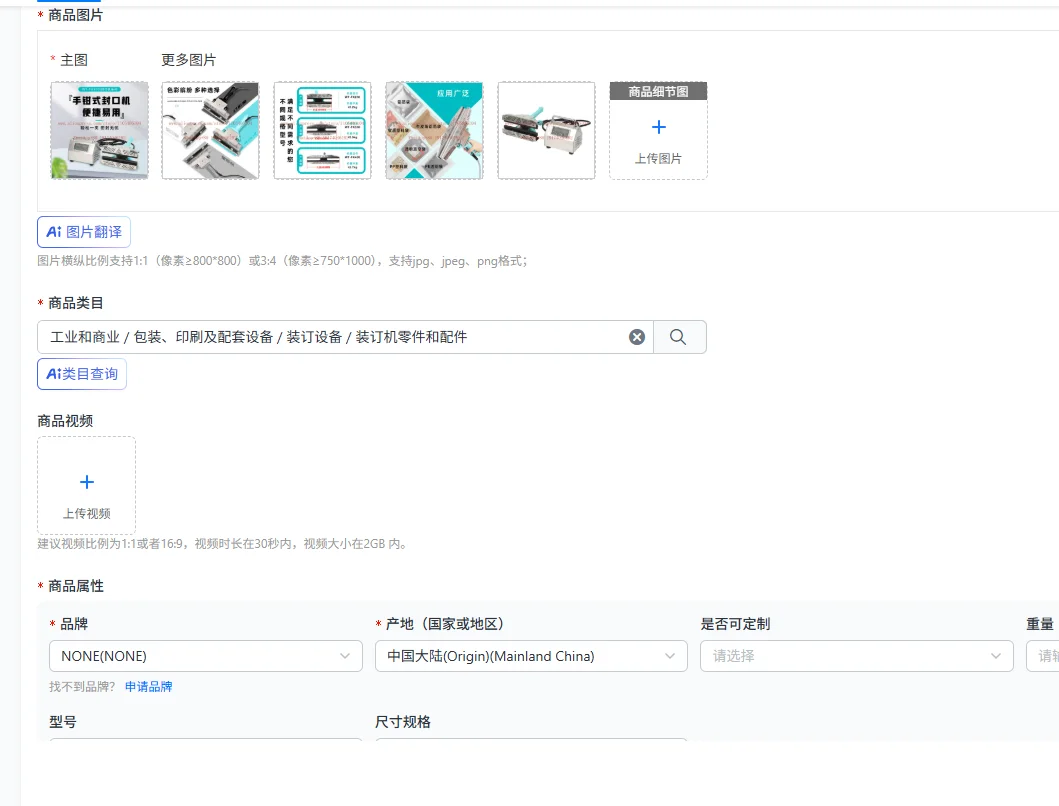Open the AI类目查询 button

click(x=82, y=374)
